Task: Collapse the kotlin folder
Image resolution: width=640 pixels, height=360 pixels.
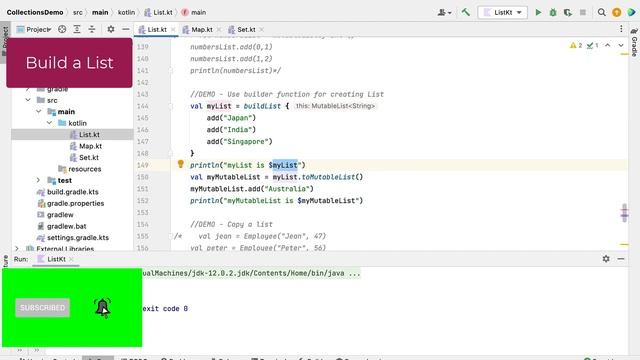Action: pos(49,123)
